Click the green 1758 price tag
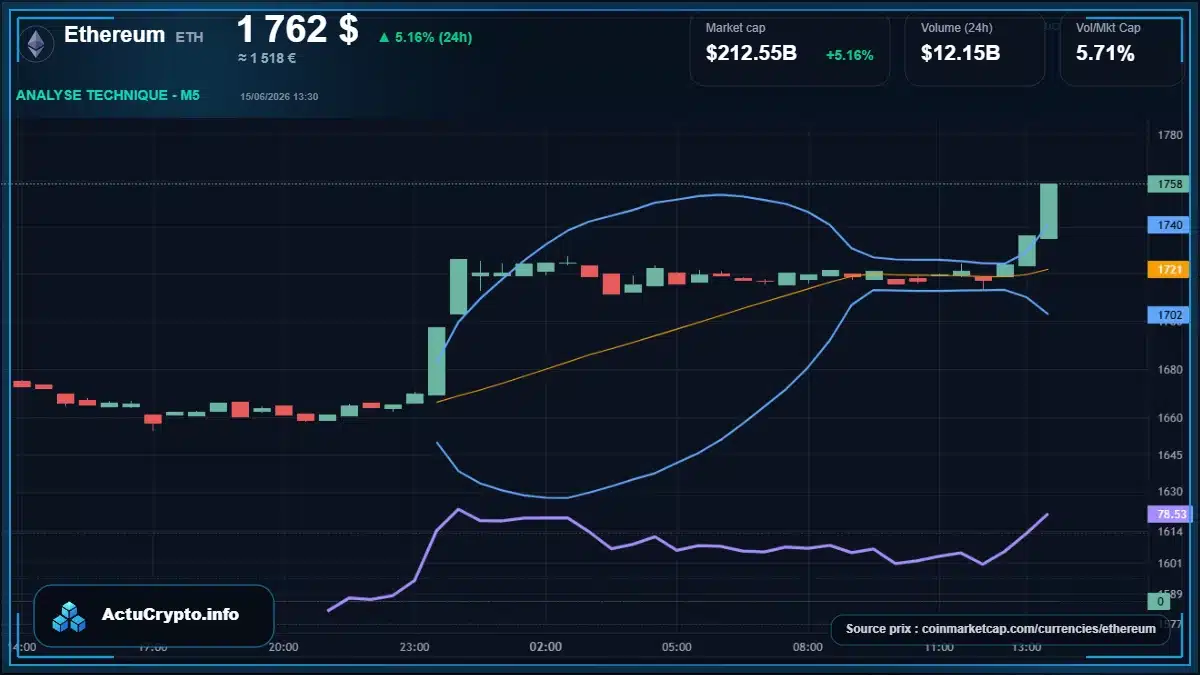The width and height of the screenshot is (1200, 675). [1170, 184]
